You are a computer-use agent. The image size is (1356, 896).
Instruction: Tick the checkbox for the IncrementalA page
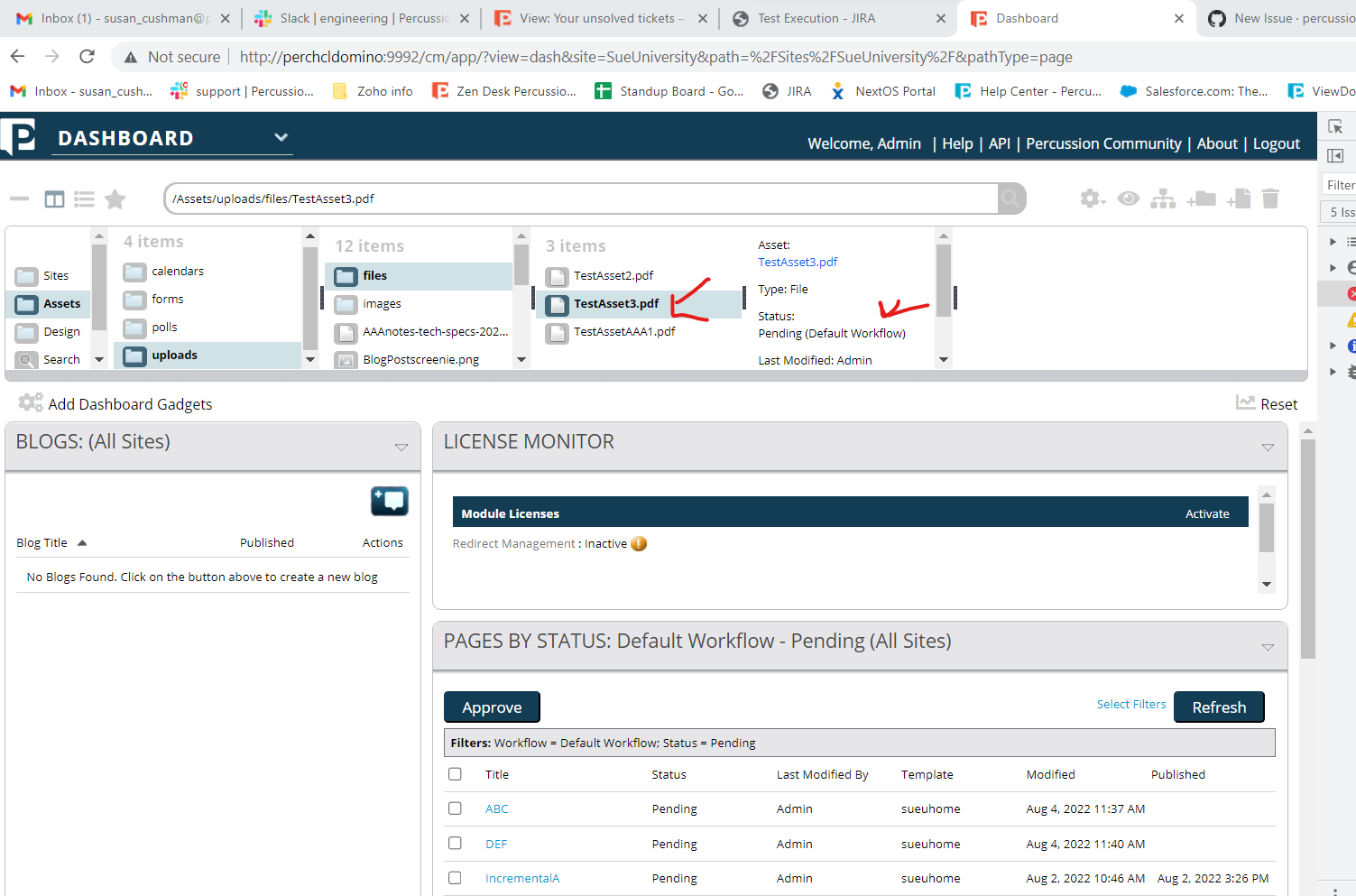click(455, 877)
